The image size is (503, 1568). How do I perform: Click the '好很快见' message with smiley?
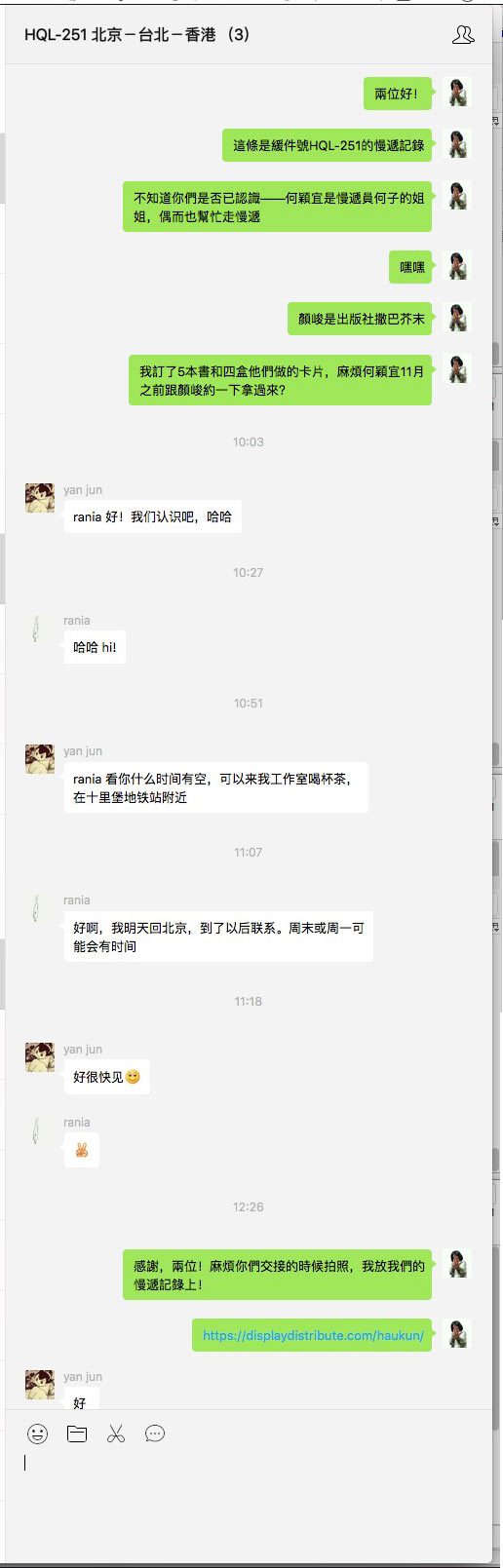[107, 1077]
